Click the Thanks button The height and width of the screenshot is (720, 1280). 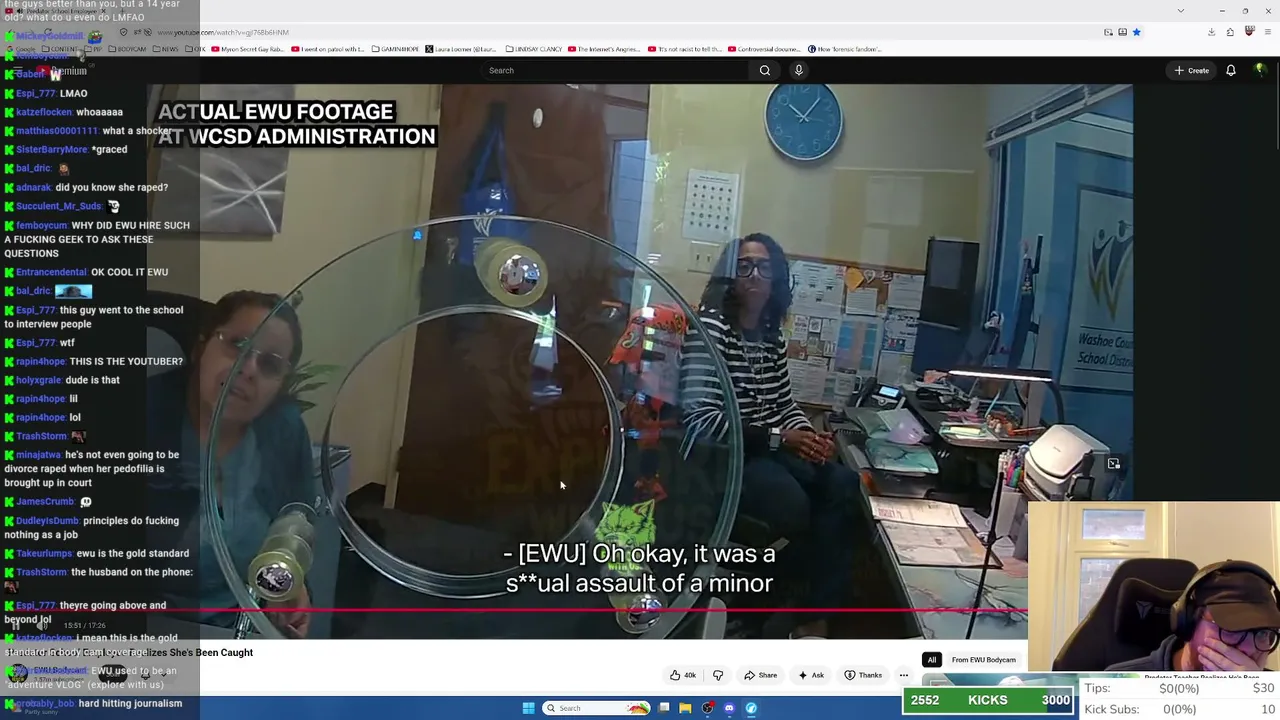click(863, 675)
